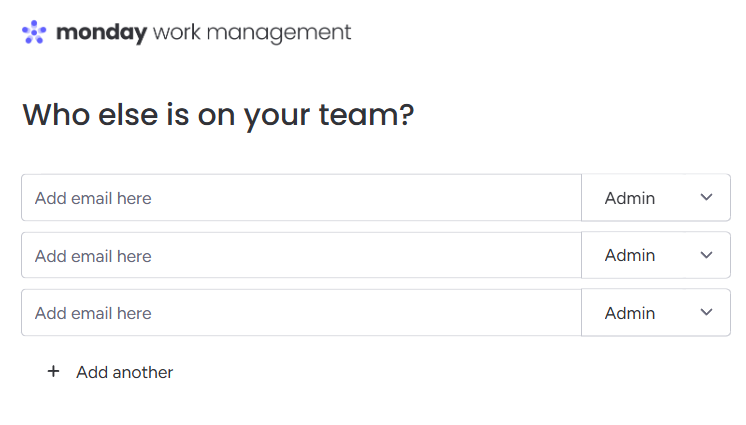This screenshot has height=425, width=746.
Task: Click the chevron arrow in second Admin dropdown
Action: click(x=707, y=255)
